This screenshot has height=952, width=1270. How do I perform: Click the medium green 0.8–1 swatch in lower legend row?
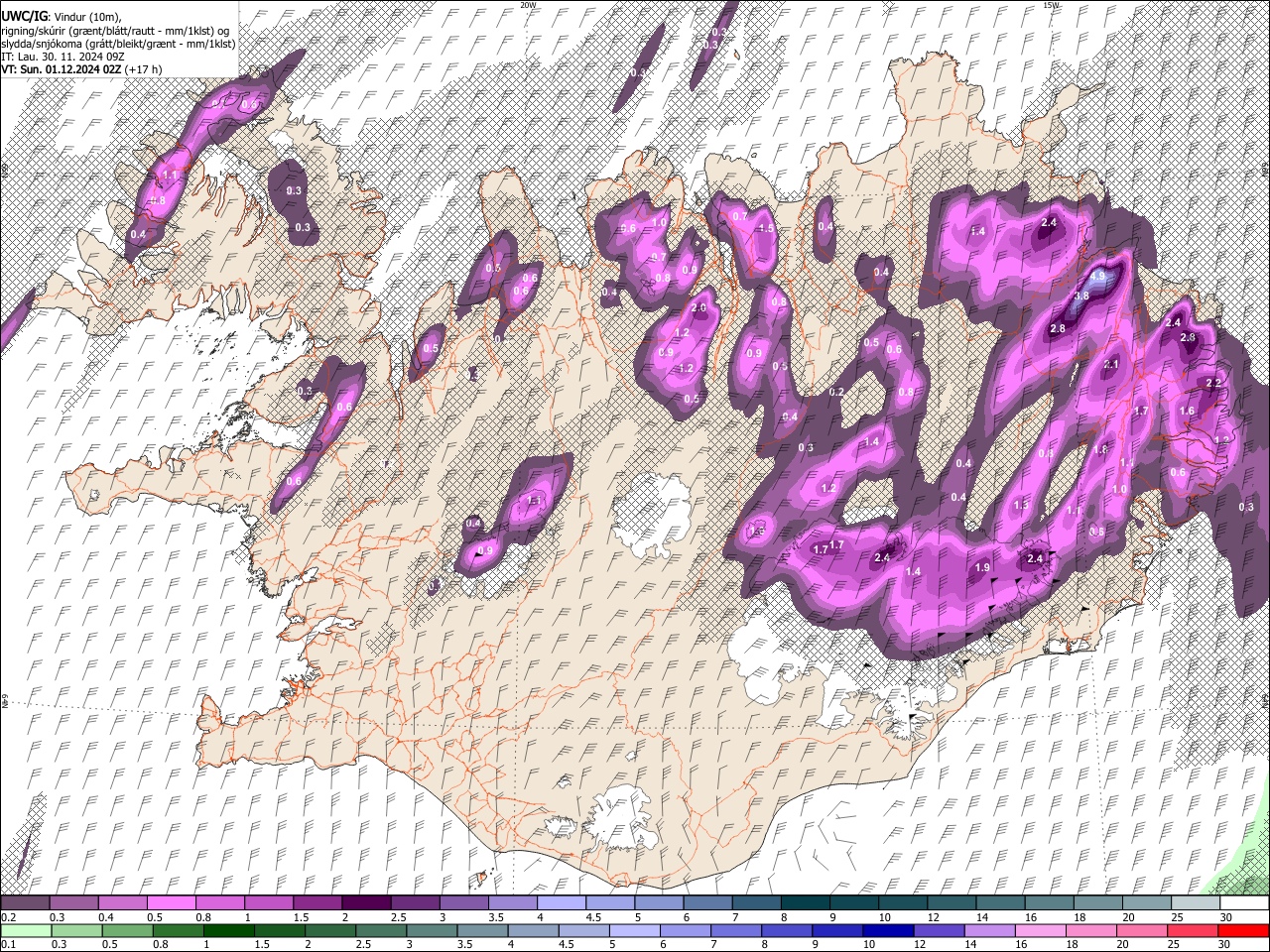[x=179, y=930]
